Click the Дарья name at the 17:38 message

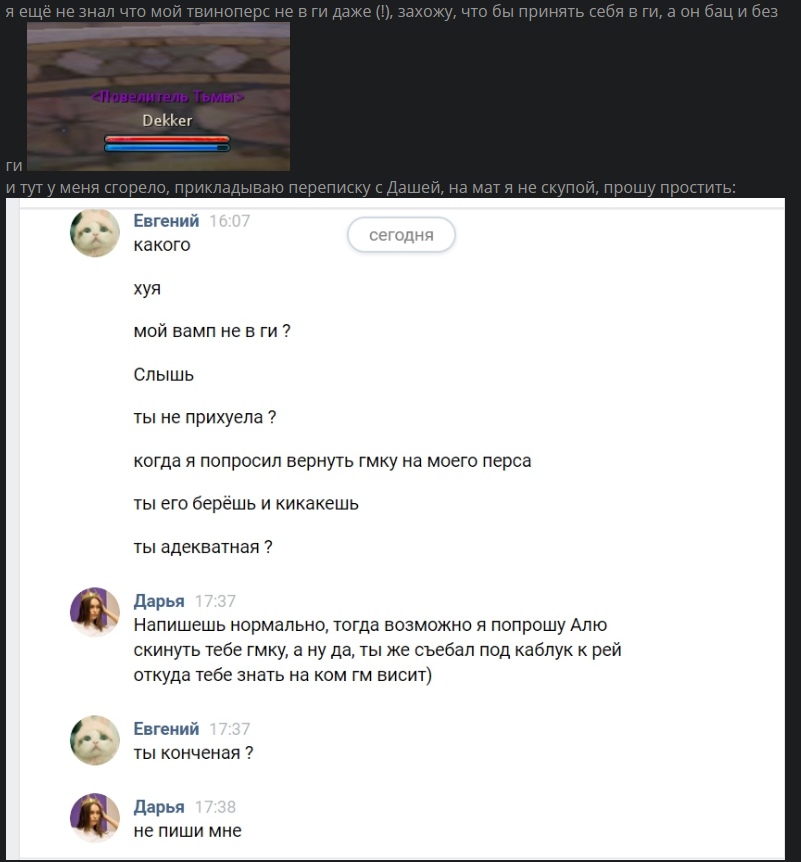coord(159,806)
